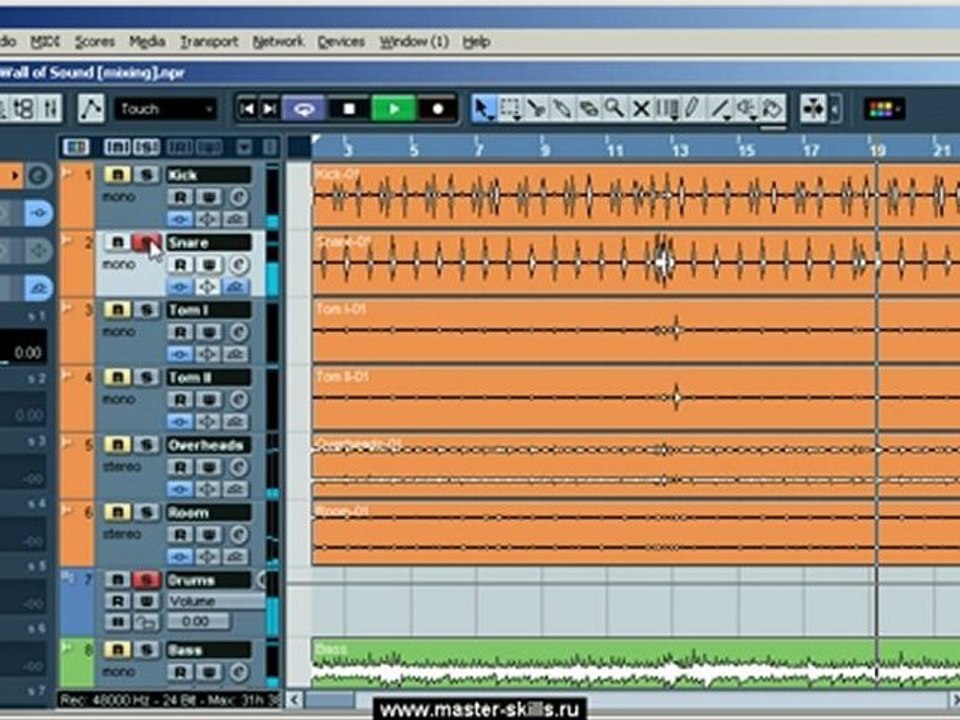The image size is (960, 720).
Task: Open the Volume parameter dropdown on the Drums track
Action: pyautogui.click(x=216, y=601)
